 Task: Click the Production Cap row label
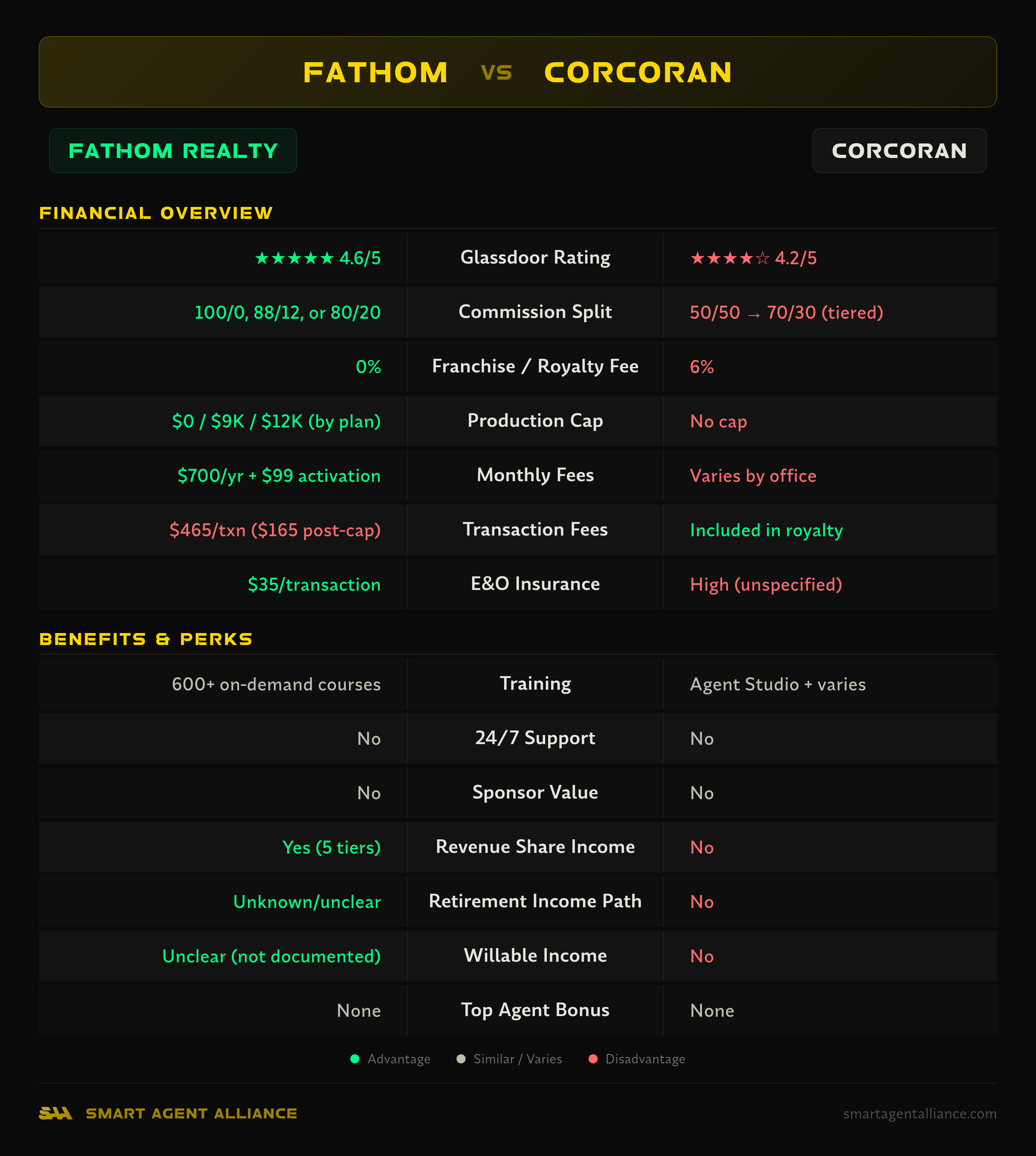tap(535, 421)
